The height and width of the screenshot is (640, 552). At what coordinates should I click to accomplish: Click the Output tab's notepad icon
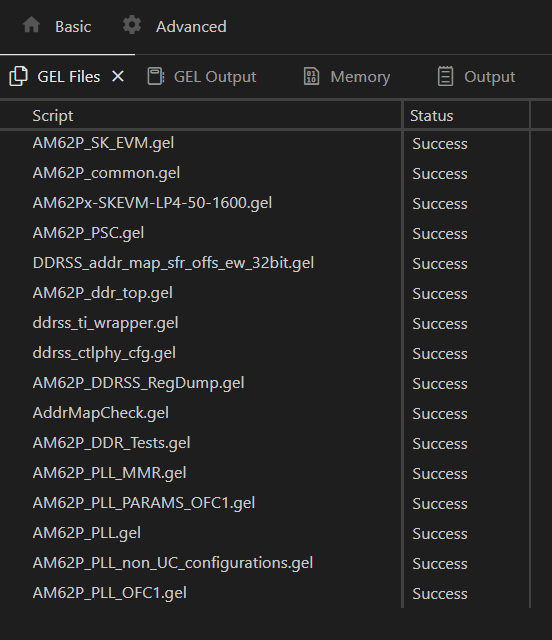445,76
